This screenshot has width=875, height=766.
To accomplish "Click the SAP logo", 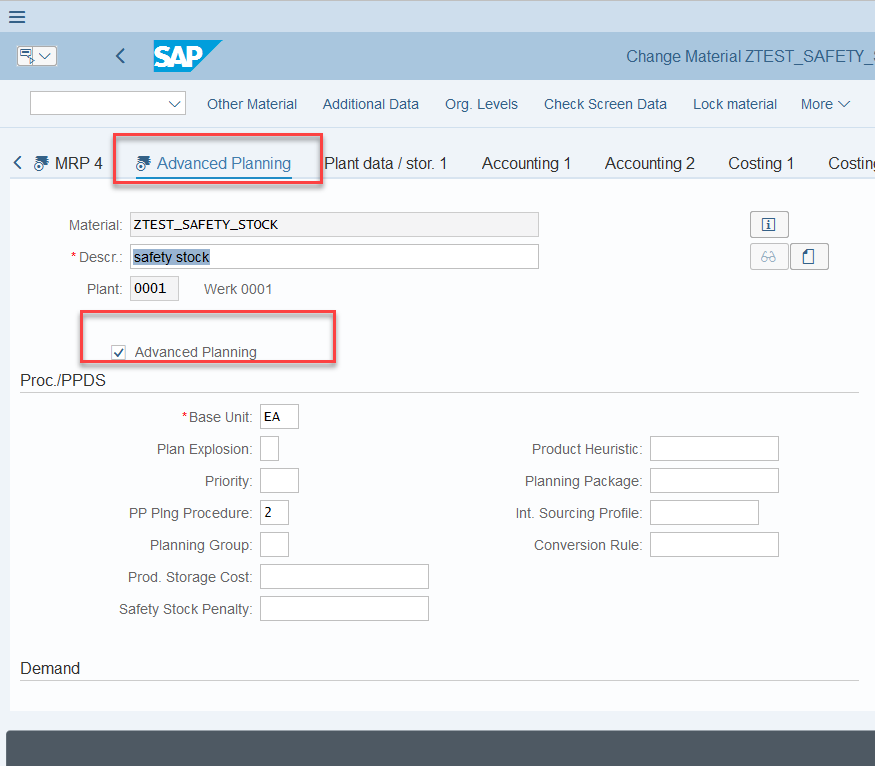I will pyautogui.click(x=188, y=56).
